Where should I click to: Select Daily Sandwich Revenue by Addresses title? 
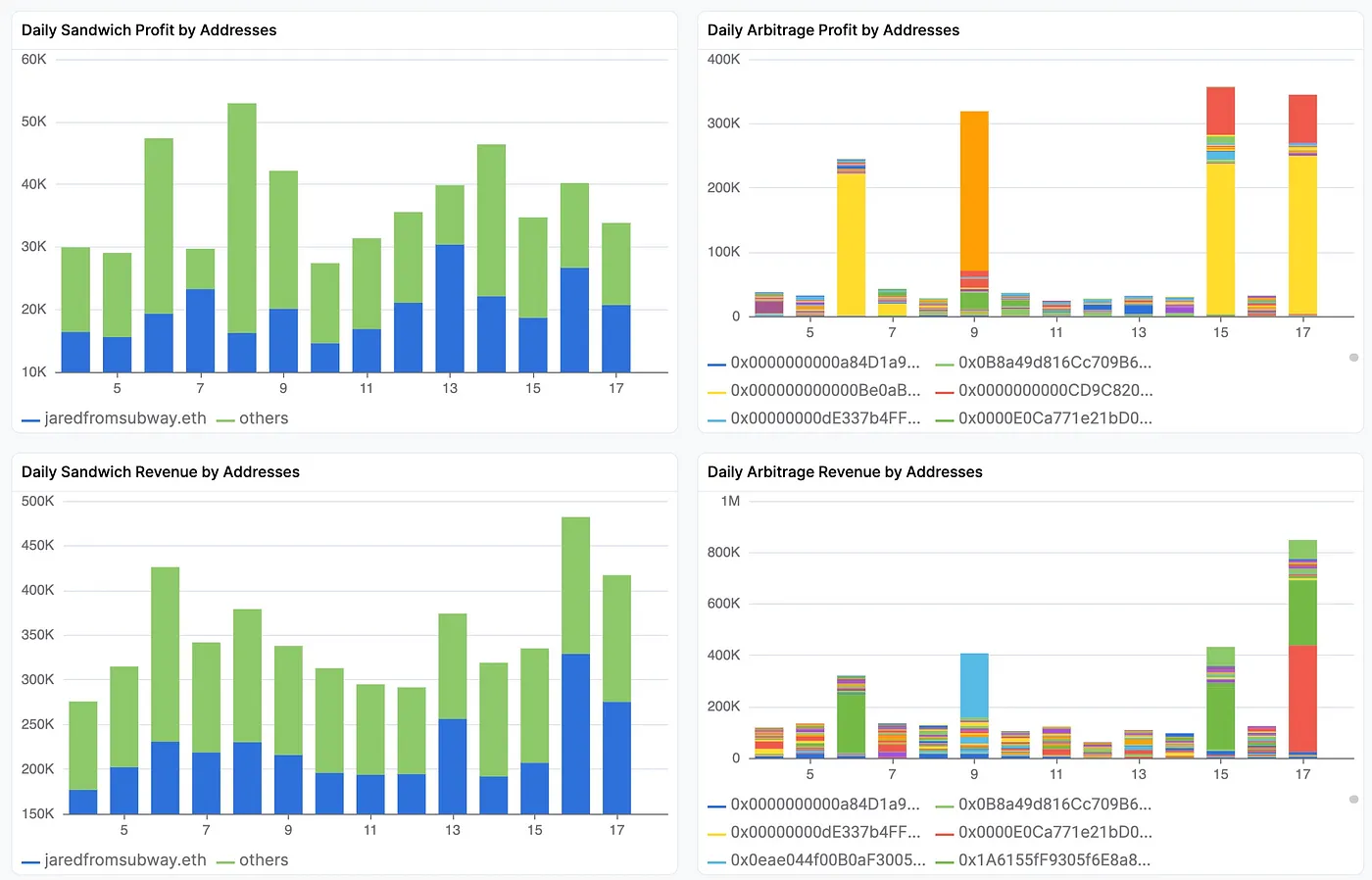pyautogui.click(x=161, y=472)
